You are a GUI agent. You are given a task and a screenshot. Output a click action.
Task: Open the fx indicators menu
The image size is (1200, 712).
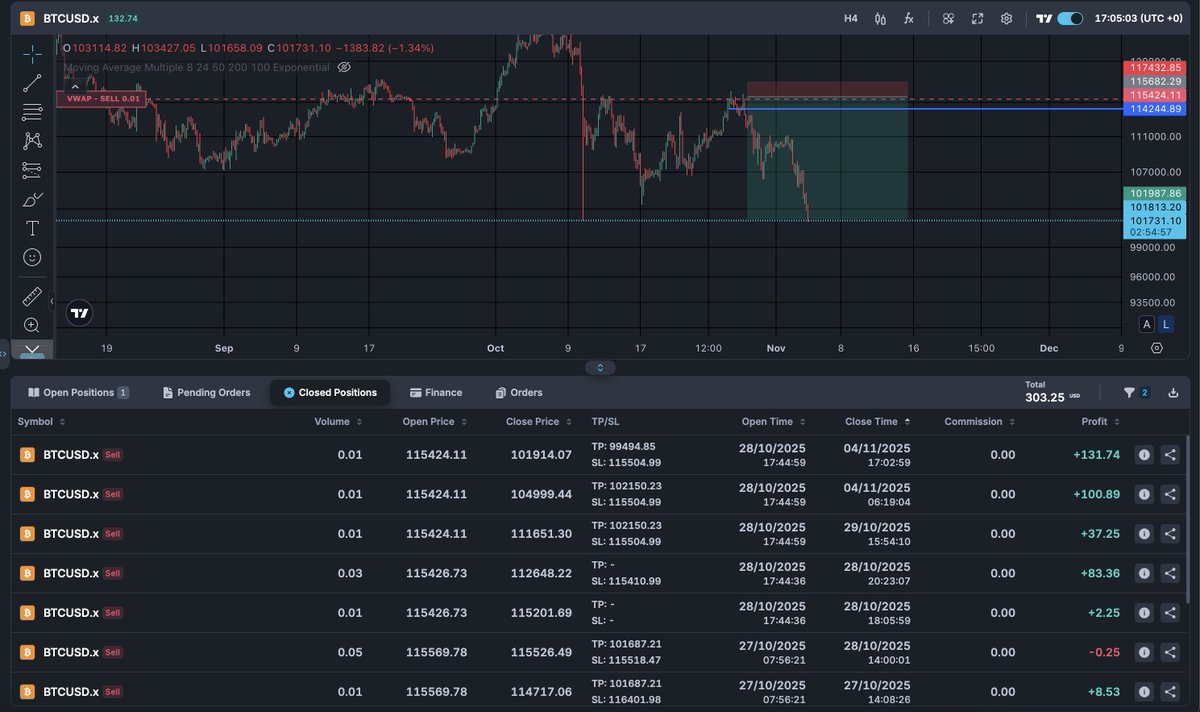coord(909,18)
